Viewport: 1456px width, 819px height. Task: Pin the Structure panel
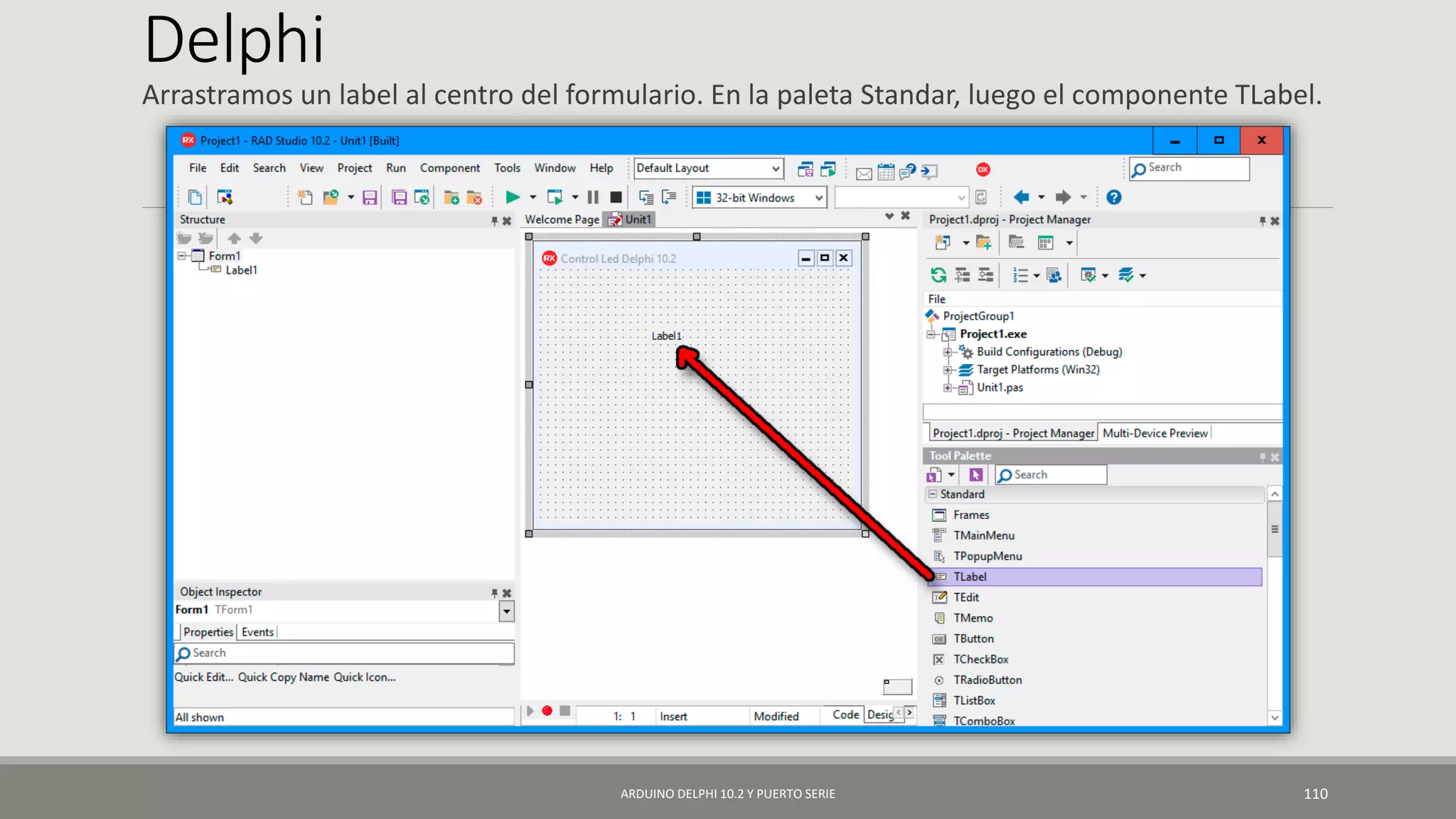pos(494,221)
